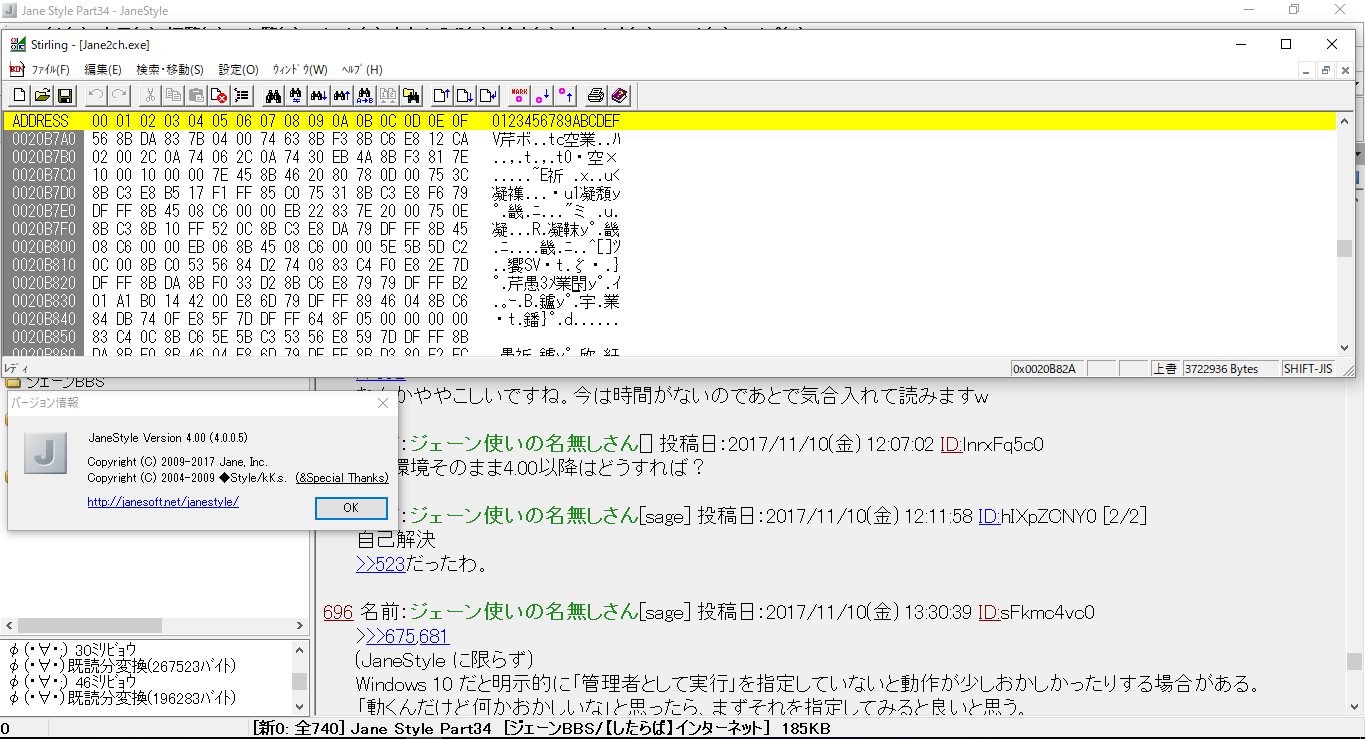Open the 編集(E) menu
This screenshot has width=1365, height=739.
(x=103, y=70)
